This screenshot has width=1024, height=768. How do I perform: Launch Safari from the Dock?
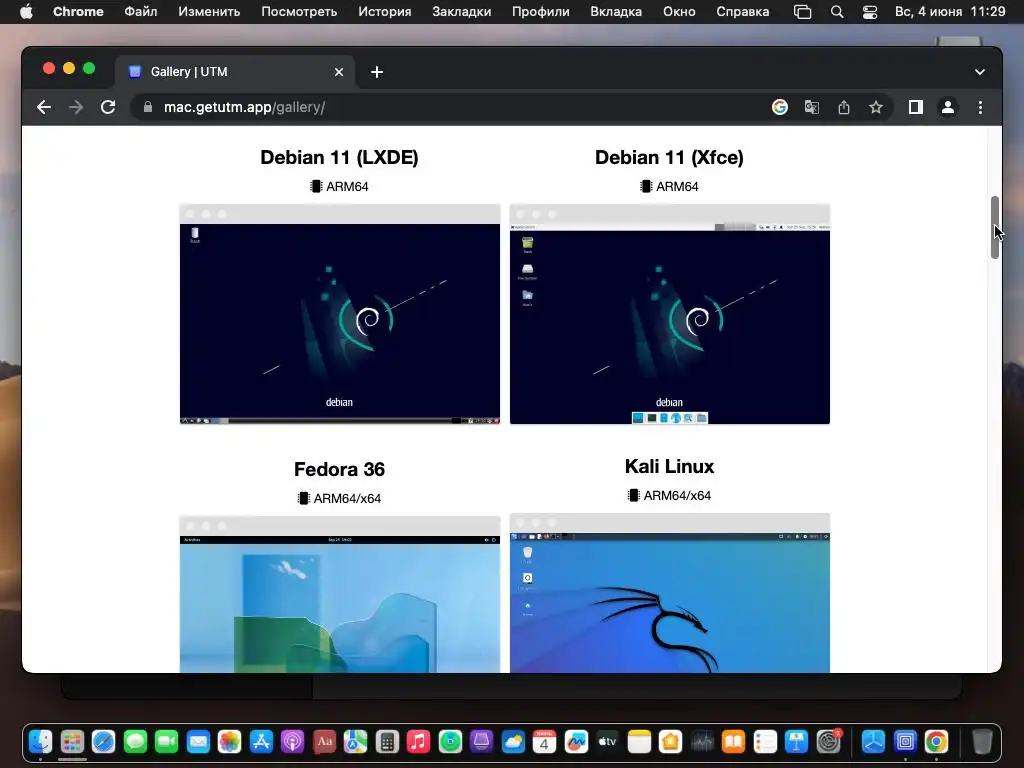(x=104, y=741)
